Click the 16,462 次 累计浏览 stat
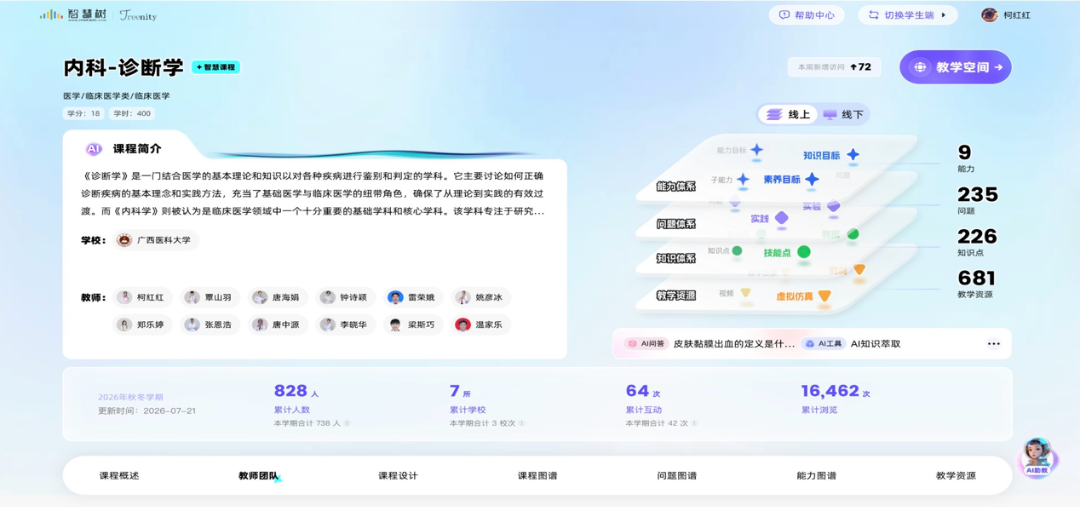Screen dimensions: 1080x511 pyautogui.click(x=835, y=399)
